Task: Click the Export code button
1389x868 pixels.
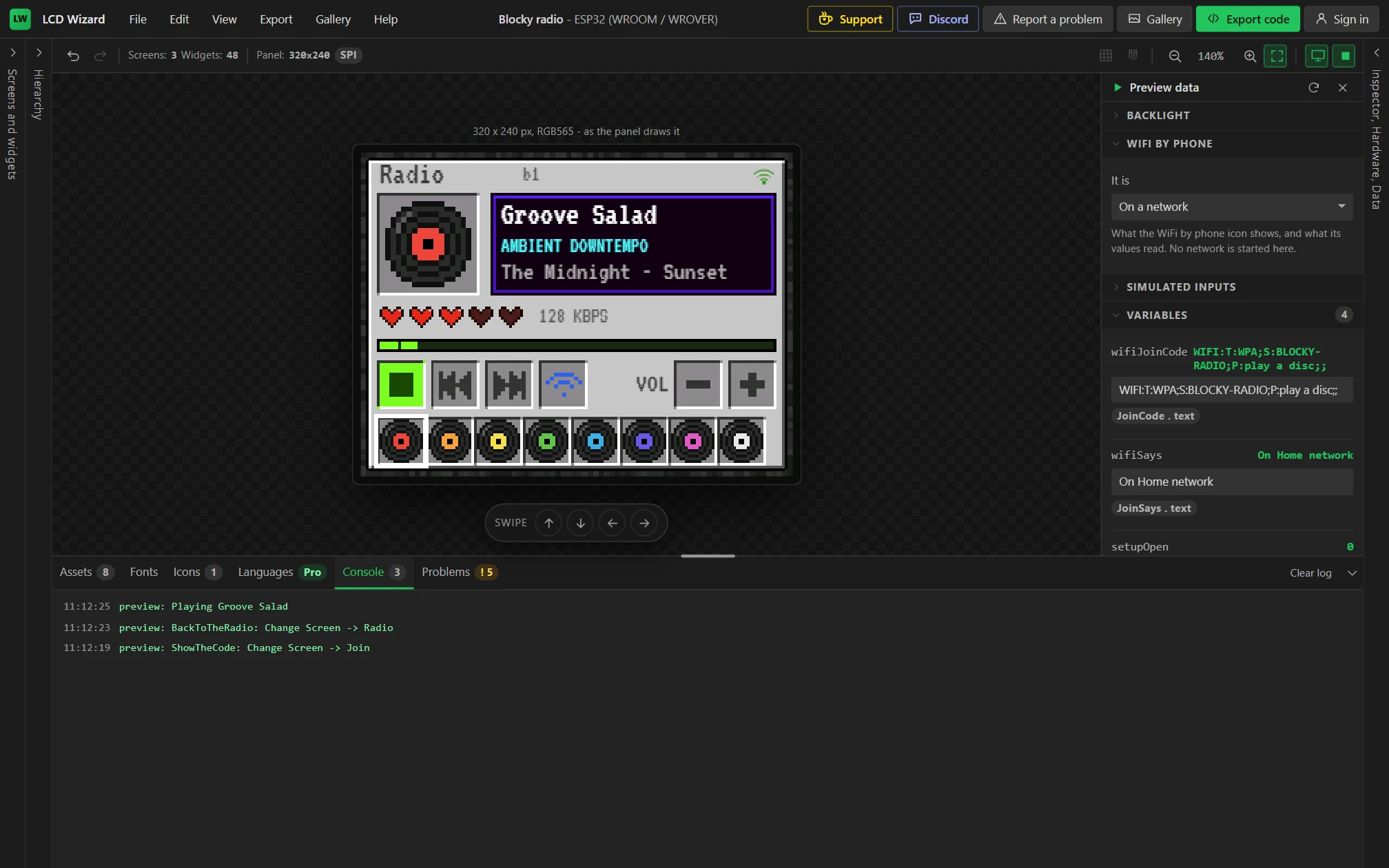Action: click(x=1248, y=19)
